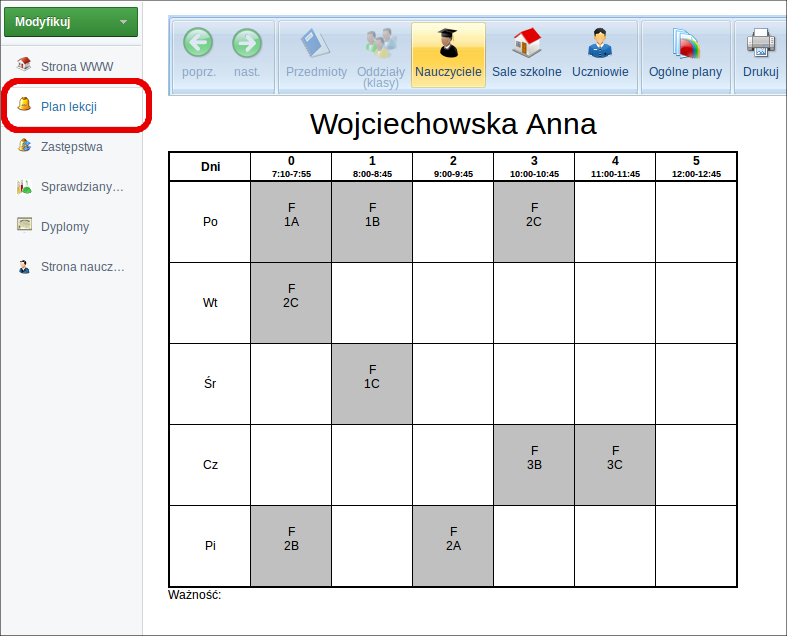Click period 4 header 11:00-11:45
This screenshot has height=636, width=787.
click(x=615, y=167)
